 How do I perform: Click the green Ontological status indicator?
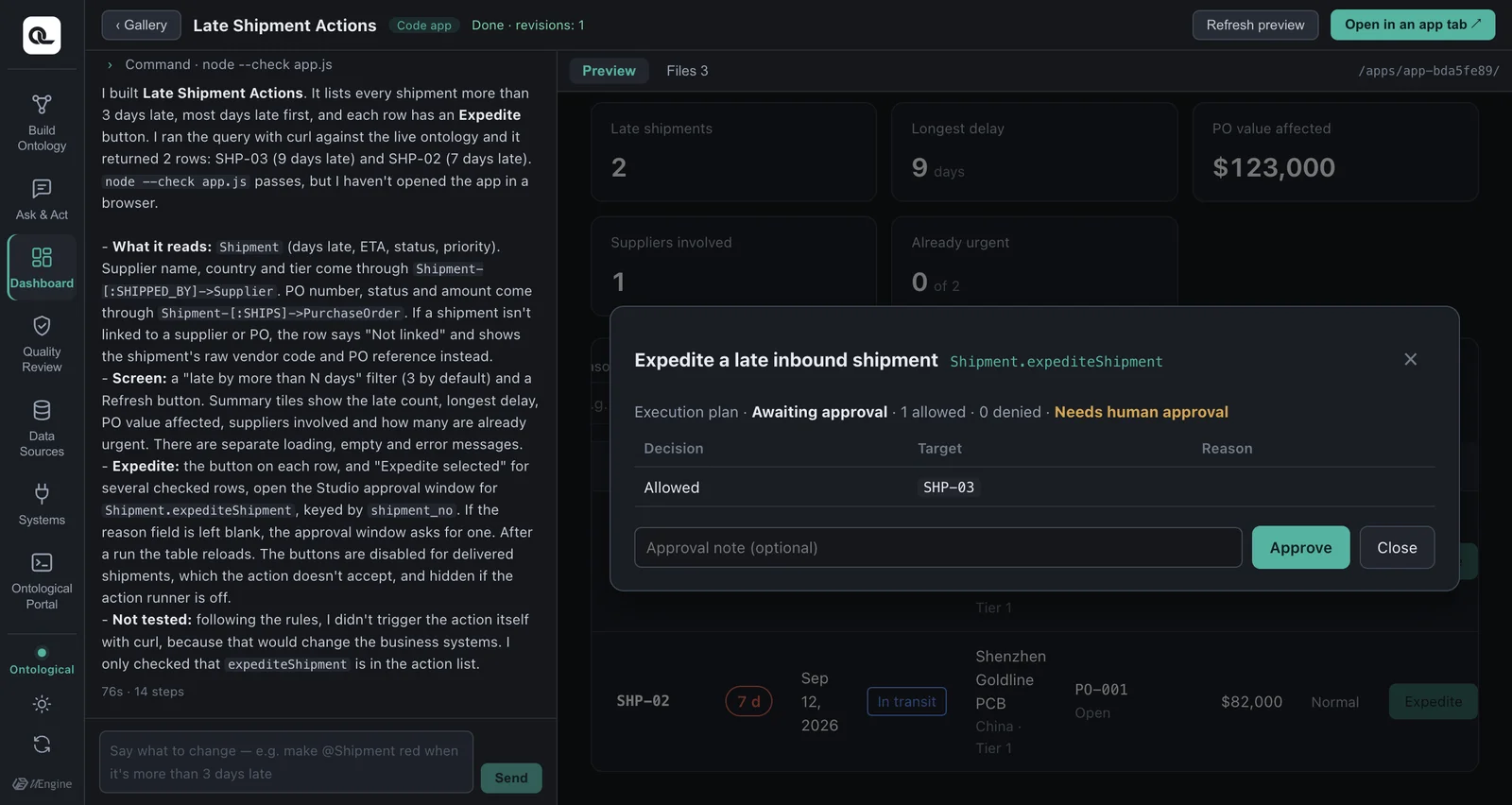pos(42,660)
